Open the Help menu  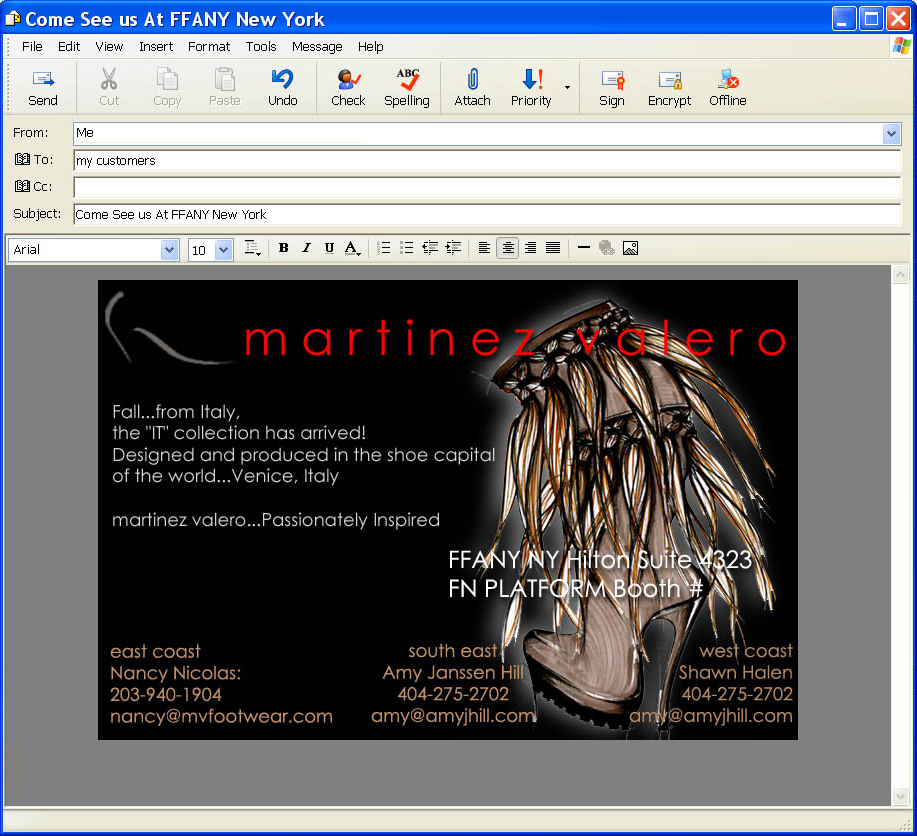click(371, 47)
